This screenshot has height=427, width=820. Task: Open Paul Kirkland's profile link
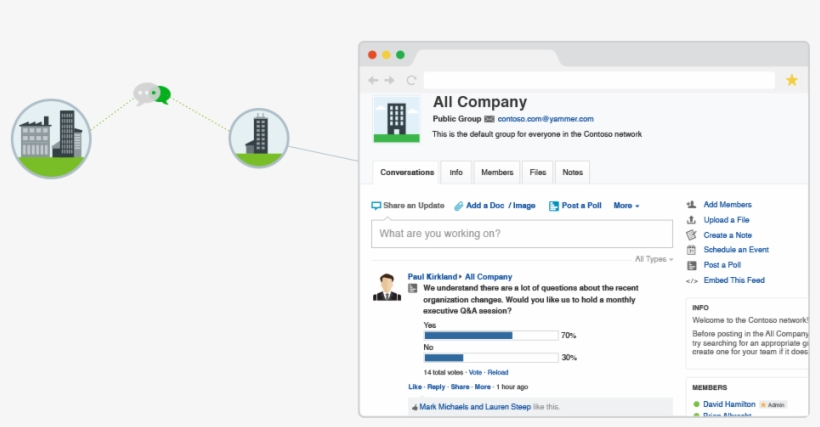[x=432, y=277]
